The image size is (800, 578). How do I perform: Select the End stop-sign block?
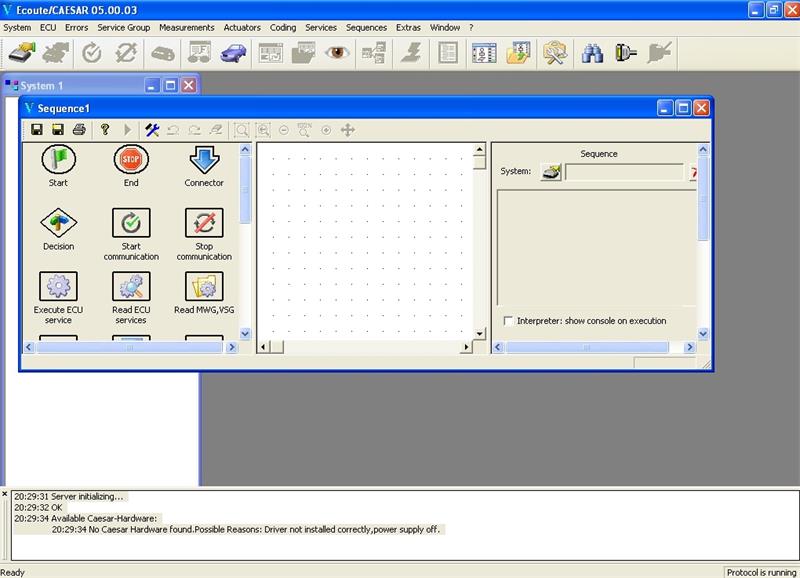(131, 160)
